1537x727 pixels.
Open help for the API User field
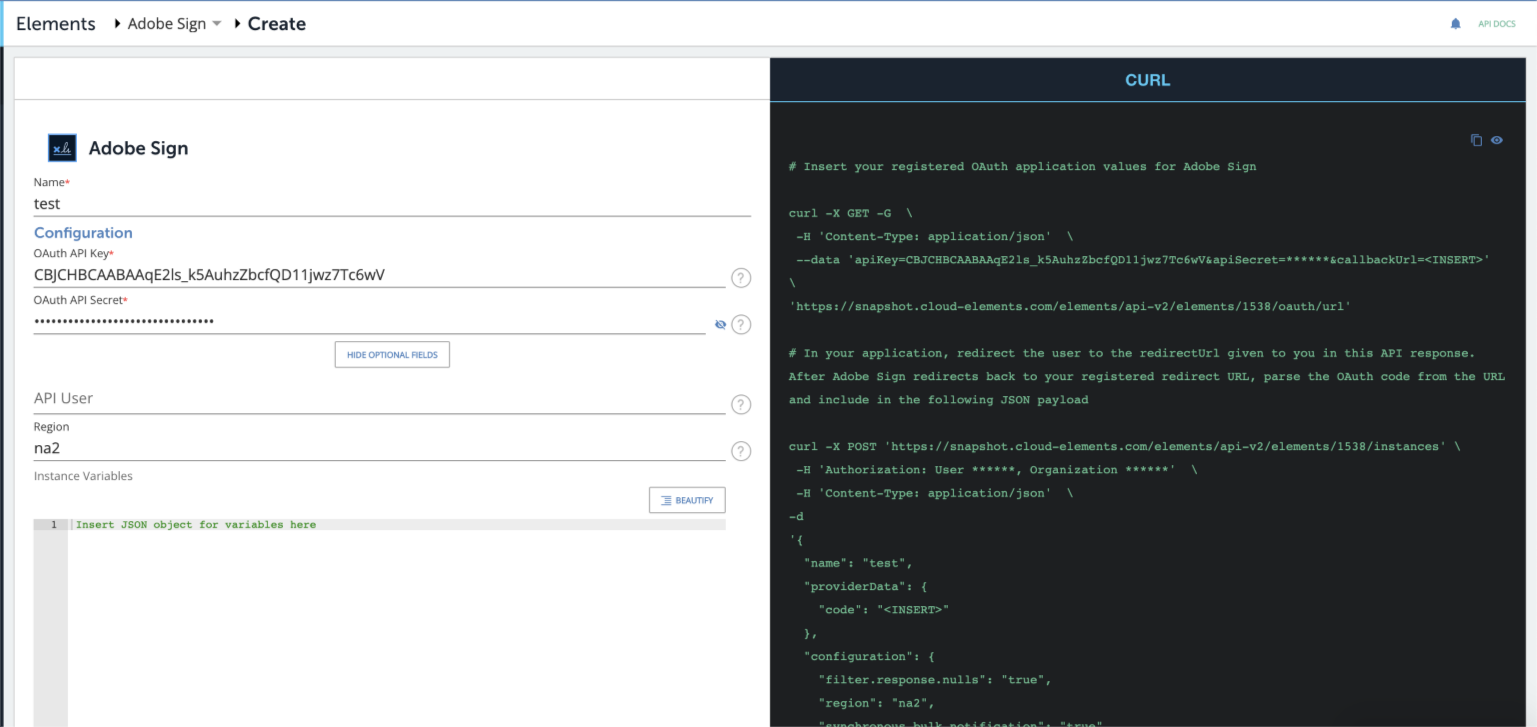(741, 404)
